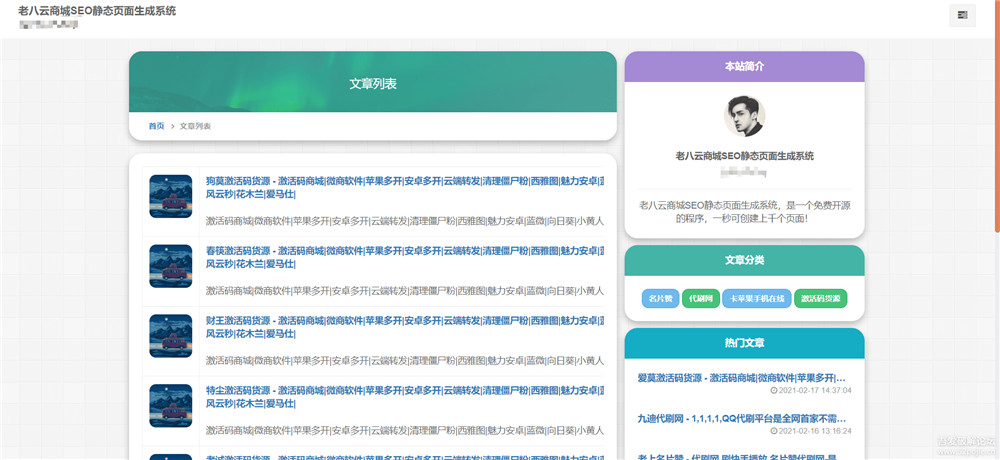Open article 财王激活码货源
Viewport: 1000px width, 460px height.
coord(405,327)
